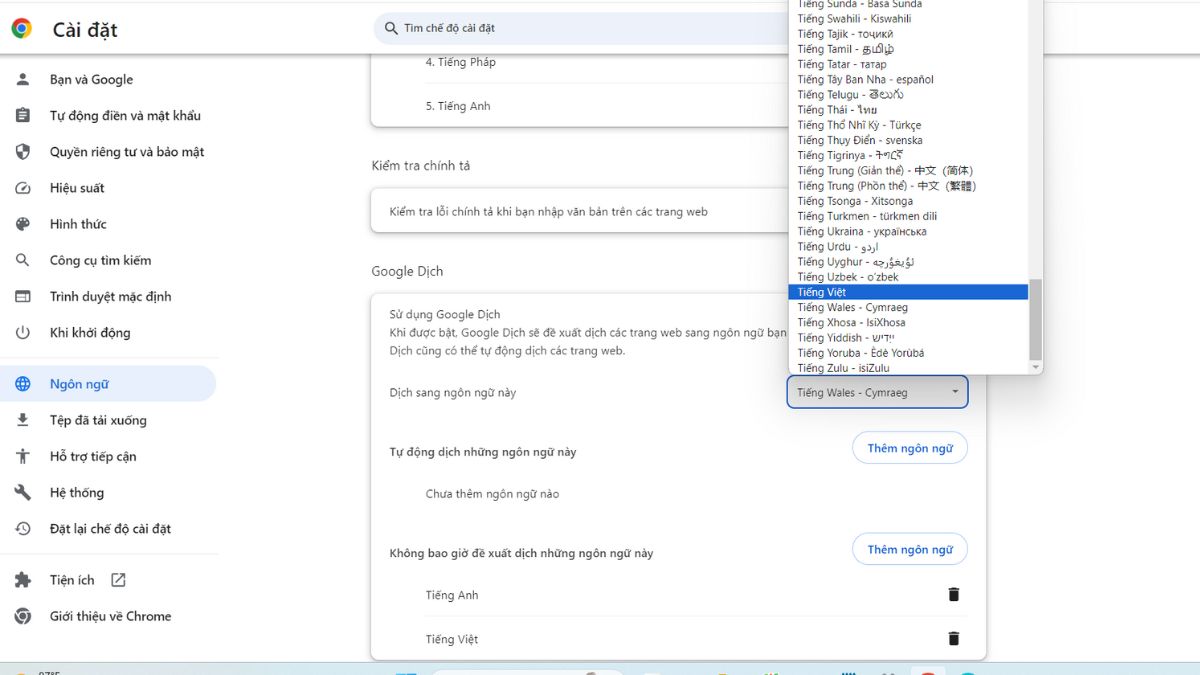Click the puzzle icon for Tiện ích
Screen dimensions: 1200x675
click(x=23, y=580)
